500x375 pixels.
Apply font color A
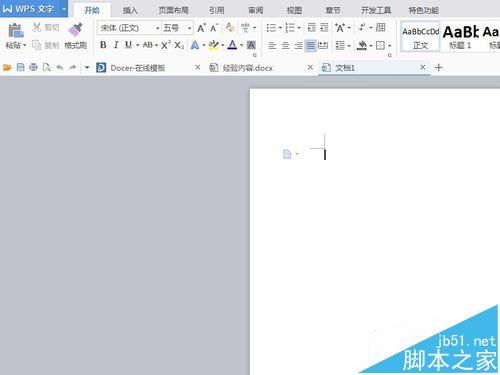point(232,45)
